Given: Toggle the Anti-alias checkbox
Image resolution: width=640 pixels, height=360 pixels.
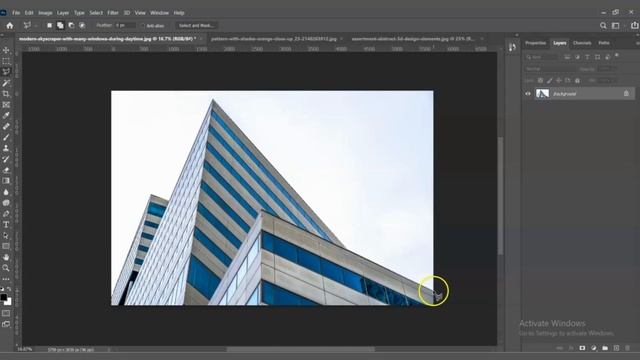Looking at the screenshot, I should pyautogui.click(x=142, y=26).
